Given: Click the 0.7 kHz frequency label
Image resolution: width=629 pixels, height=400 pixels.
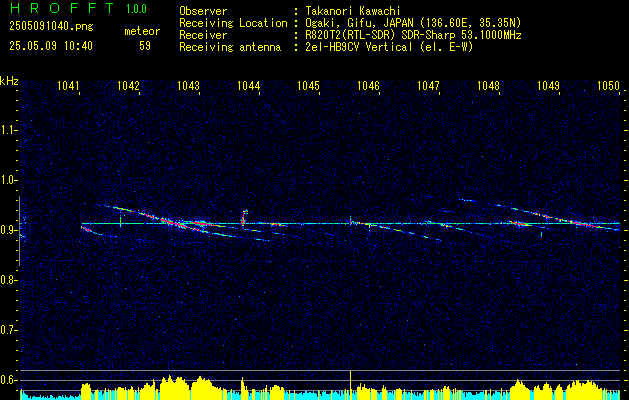Looking at the screenshot, I should (8, 330).
